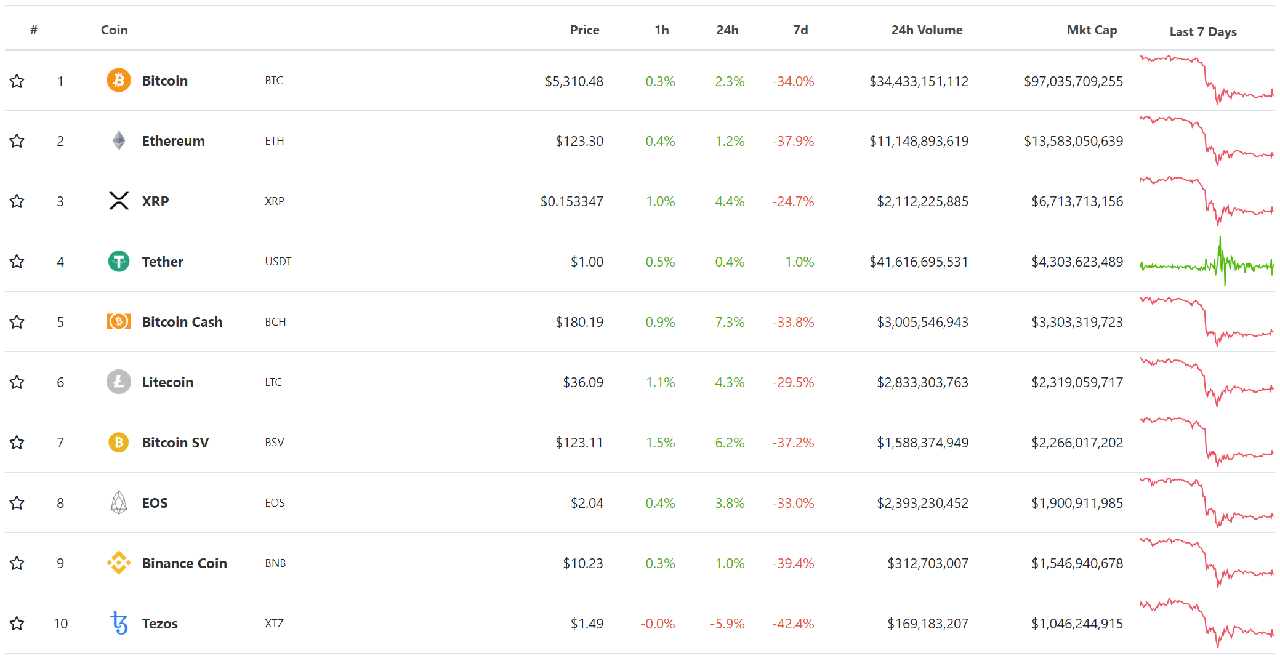The width and height of the screenshot is (1280, 658).
Task: Click the Bitcoin SV logo icon
Action: click(x=119, y=442)
